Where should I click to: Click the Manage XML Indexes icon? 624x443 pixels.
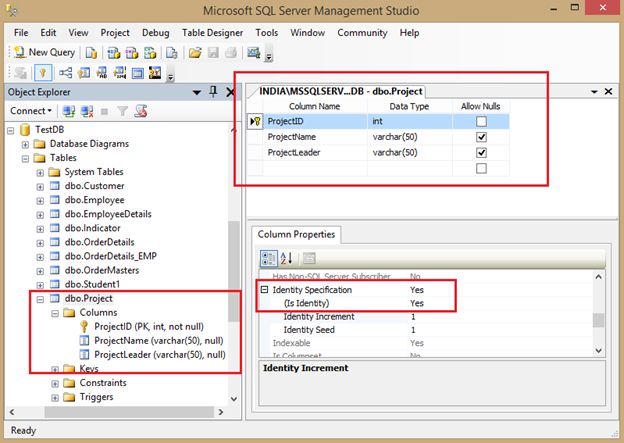[120, 73]
